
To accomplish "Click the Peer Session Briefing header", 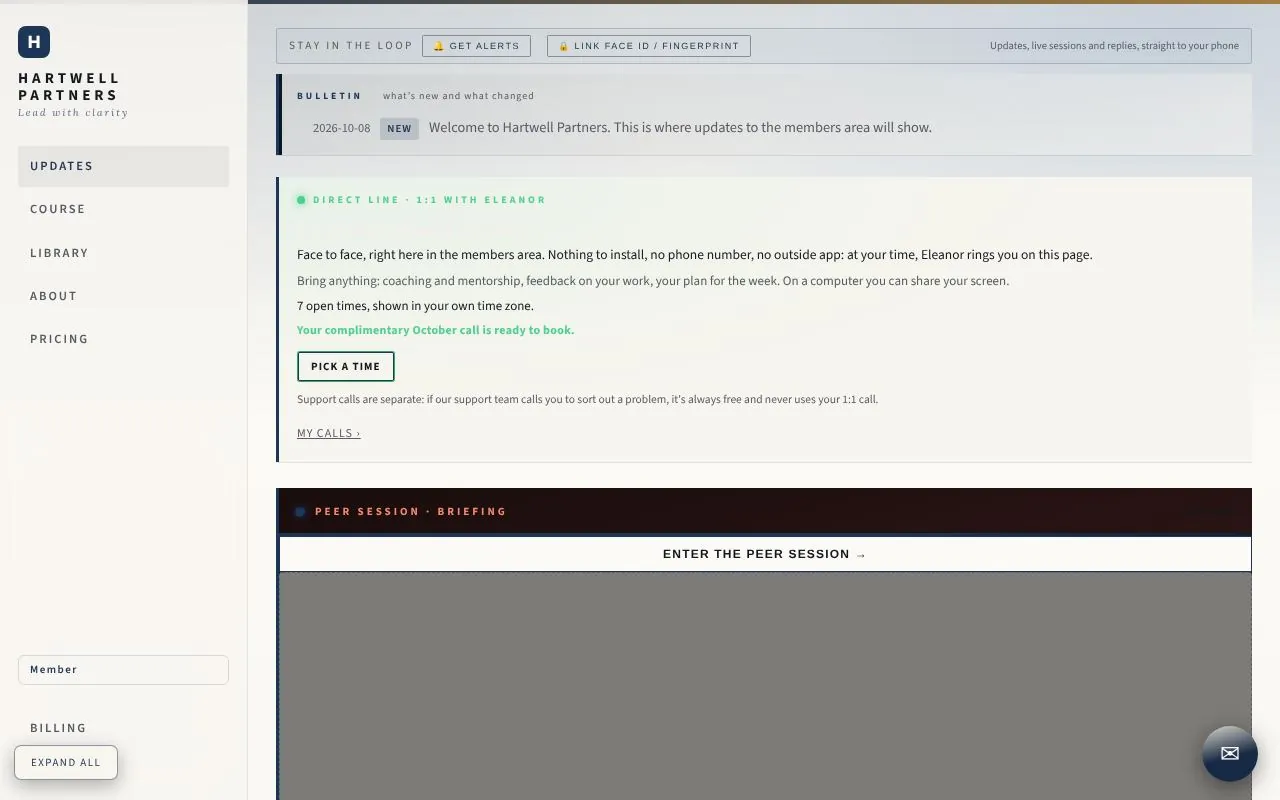I will pyautogui.click(x=411, y=512).
